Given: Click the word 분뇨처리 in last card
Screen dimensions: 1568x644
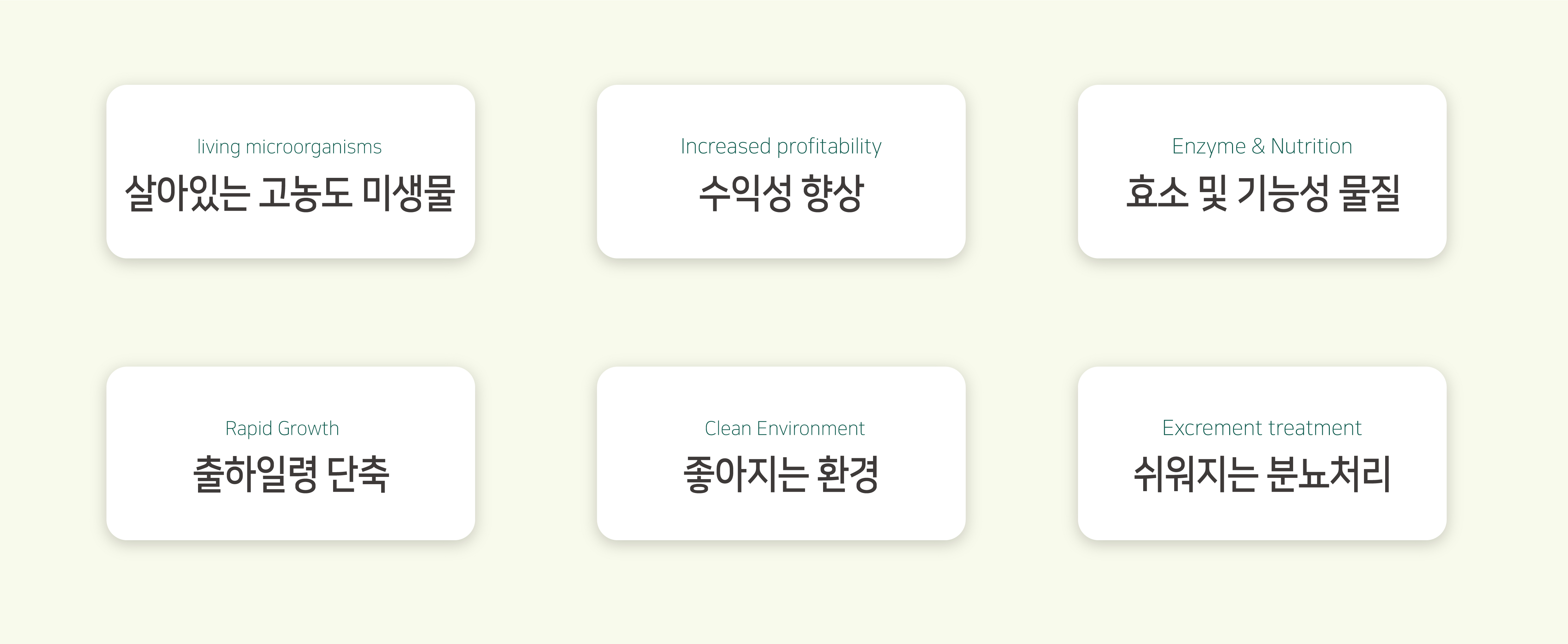Looking at the screenshot, I should tap(1328, 474).
